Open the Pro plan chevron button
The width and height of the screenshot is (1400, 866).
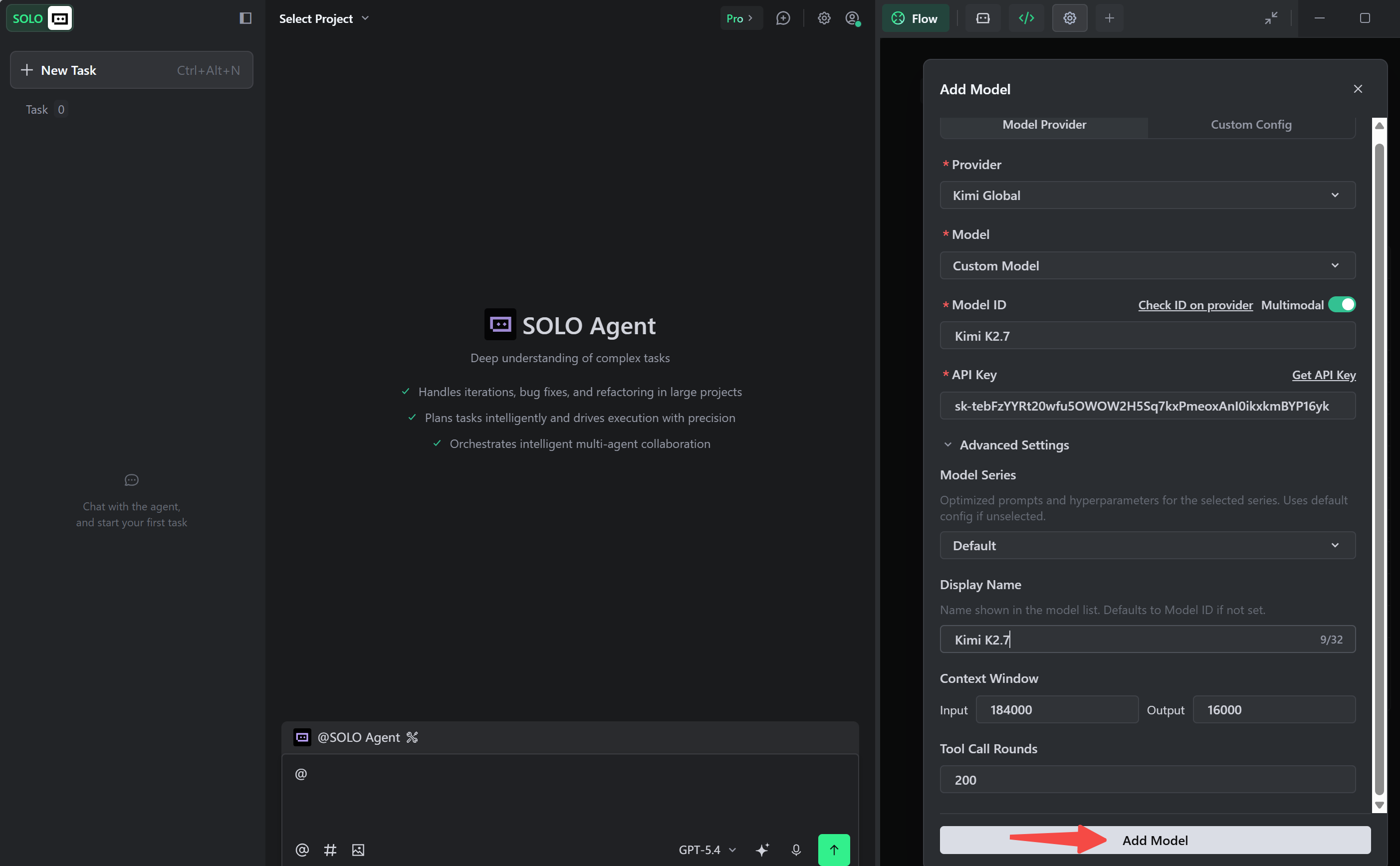click(741, 18)
